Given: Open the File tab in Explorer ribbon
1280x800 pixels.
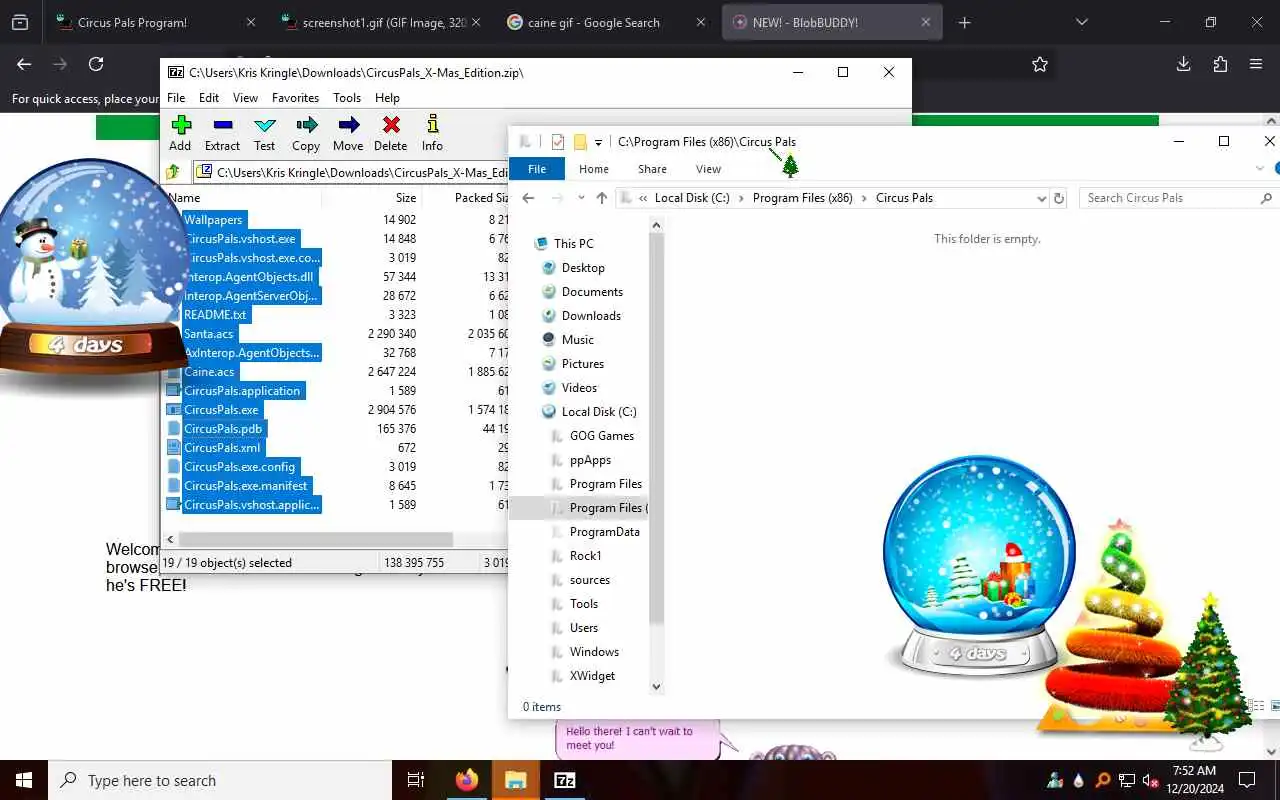Looking at the screenshot, I should (x=537, y=169).
